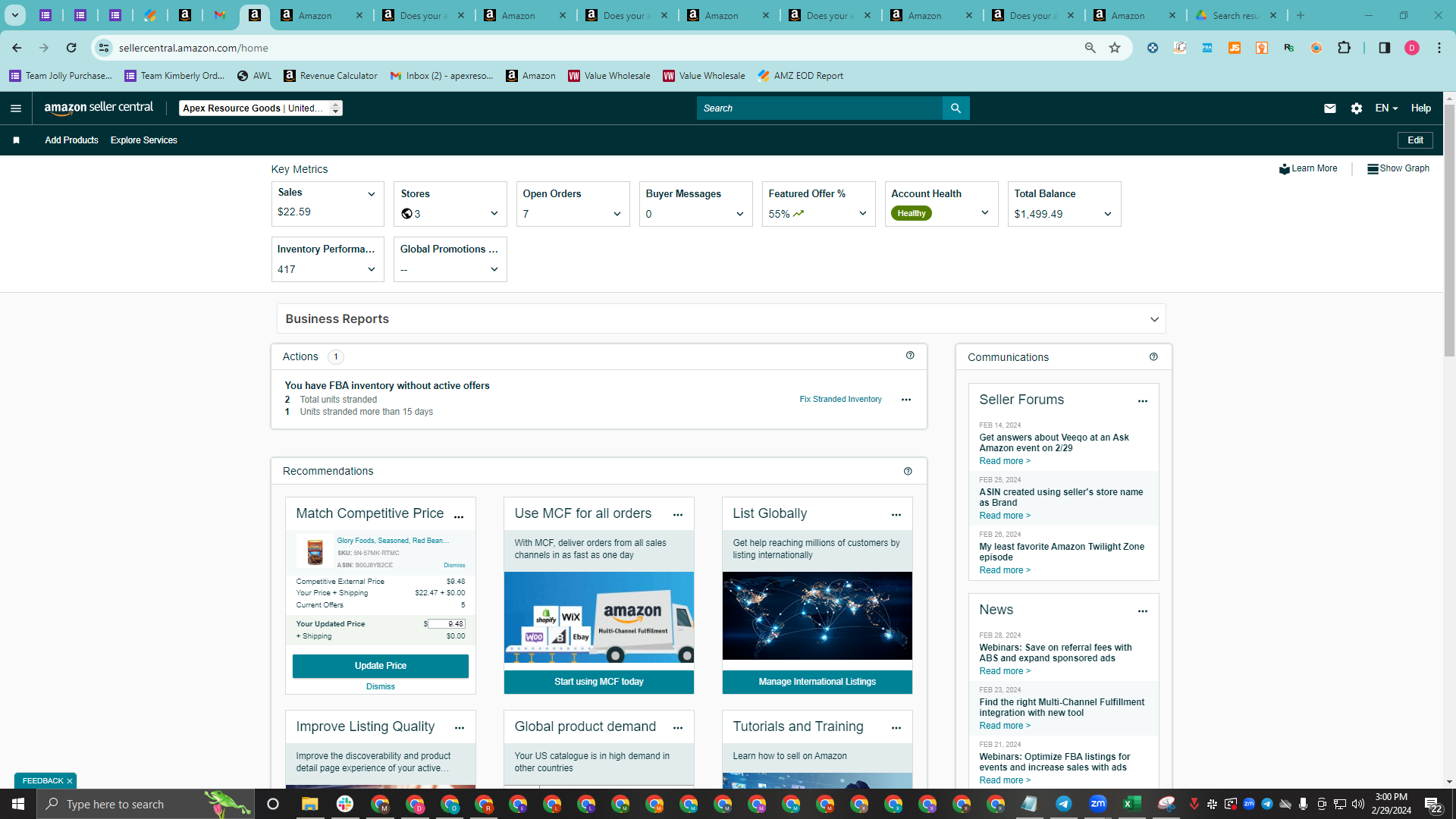Open Add Products menu item
Image resolution: width=1456 pixels, height=819 pixels.
[x=71, y=140]
